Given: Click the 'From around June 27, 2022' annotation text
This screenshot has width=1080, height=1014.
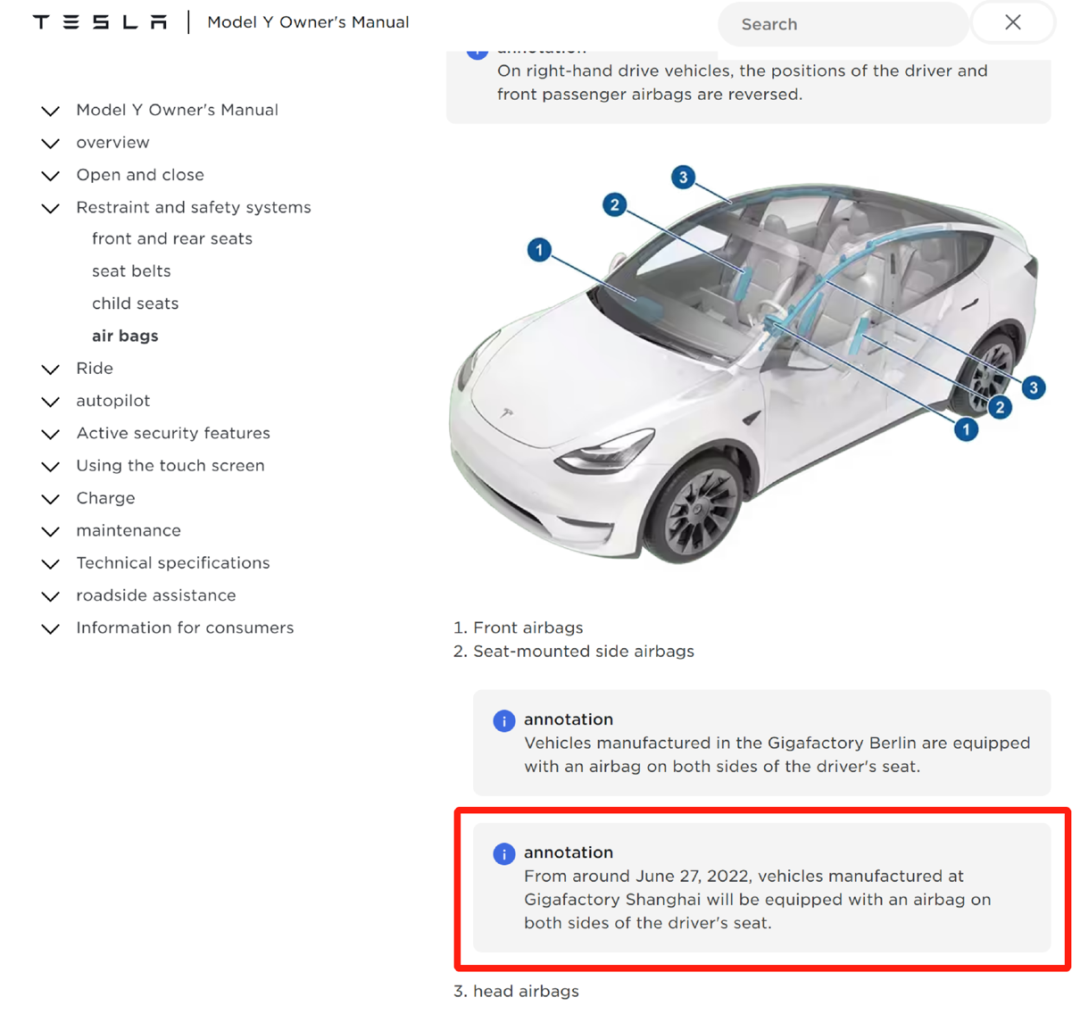Looking at the screenshot, I should click(758, 899).
